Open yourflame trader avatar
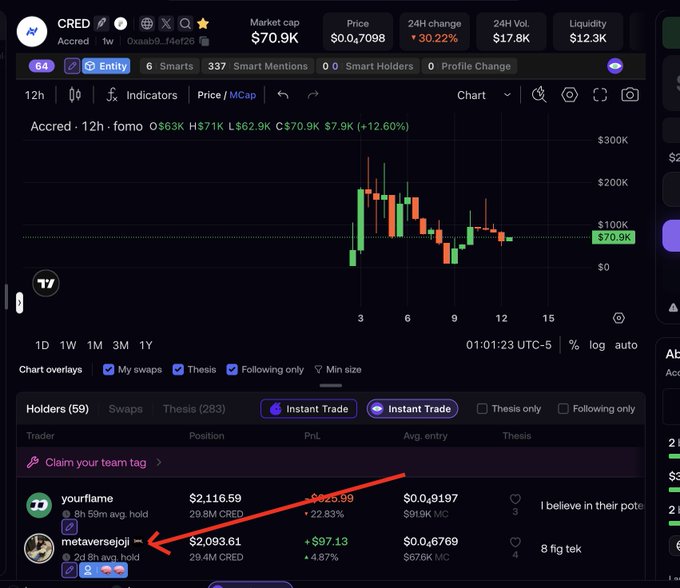This screenshot has width=680, height=588. [39, 505]
